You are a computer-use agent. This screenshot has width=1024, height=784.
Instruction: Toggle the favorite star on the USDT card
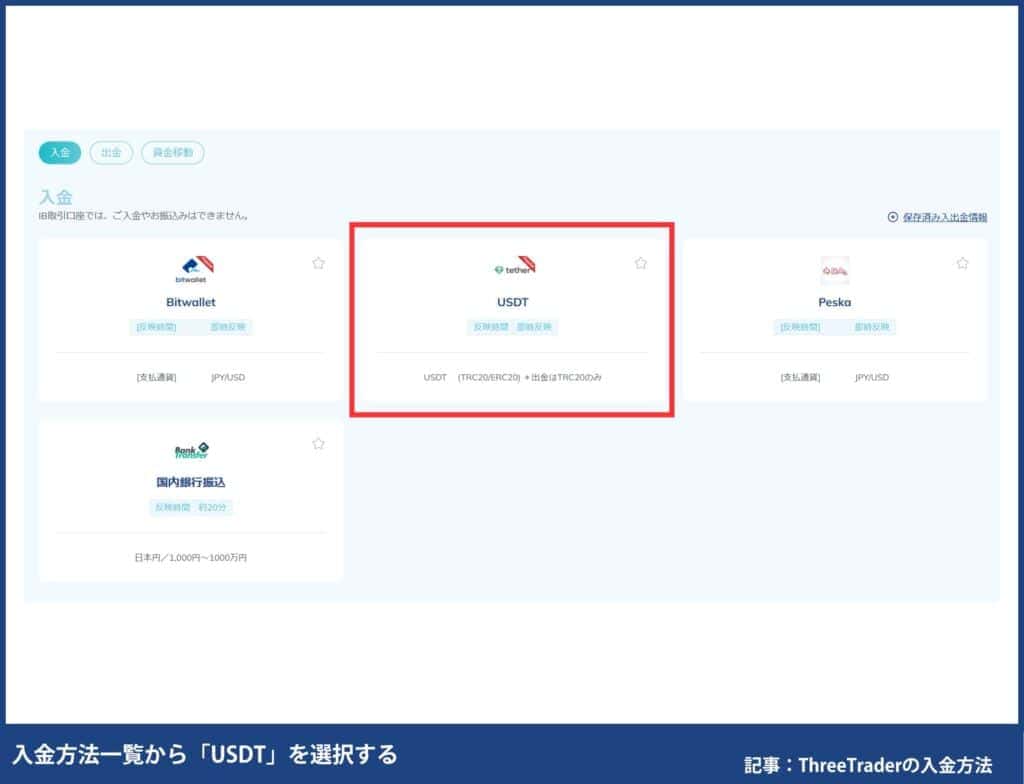pyautogui.click(x=640, y=263)
